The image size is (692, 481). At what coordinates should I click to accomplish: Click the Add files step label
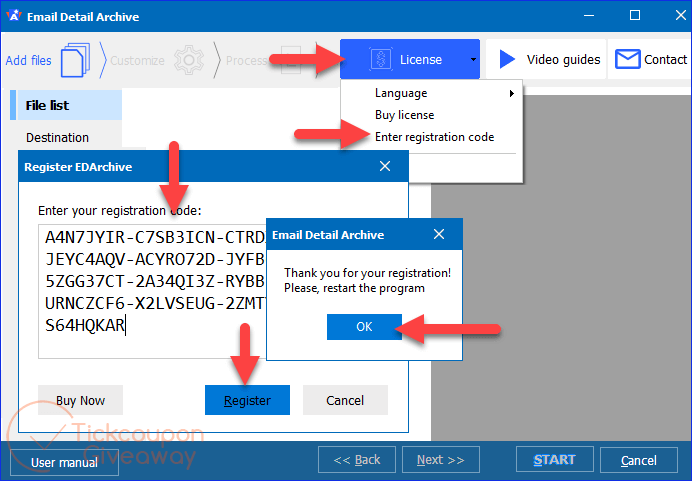coord(28,60)
